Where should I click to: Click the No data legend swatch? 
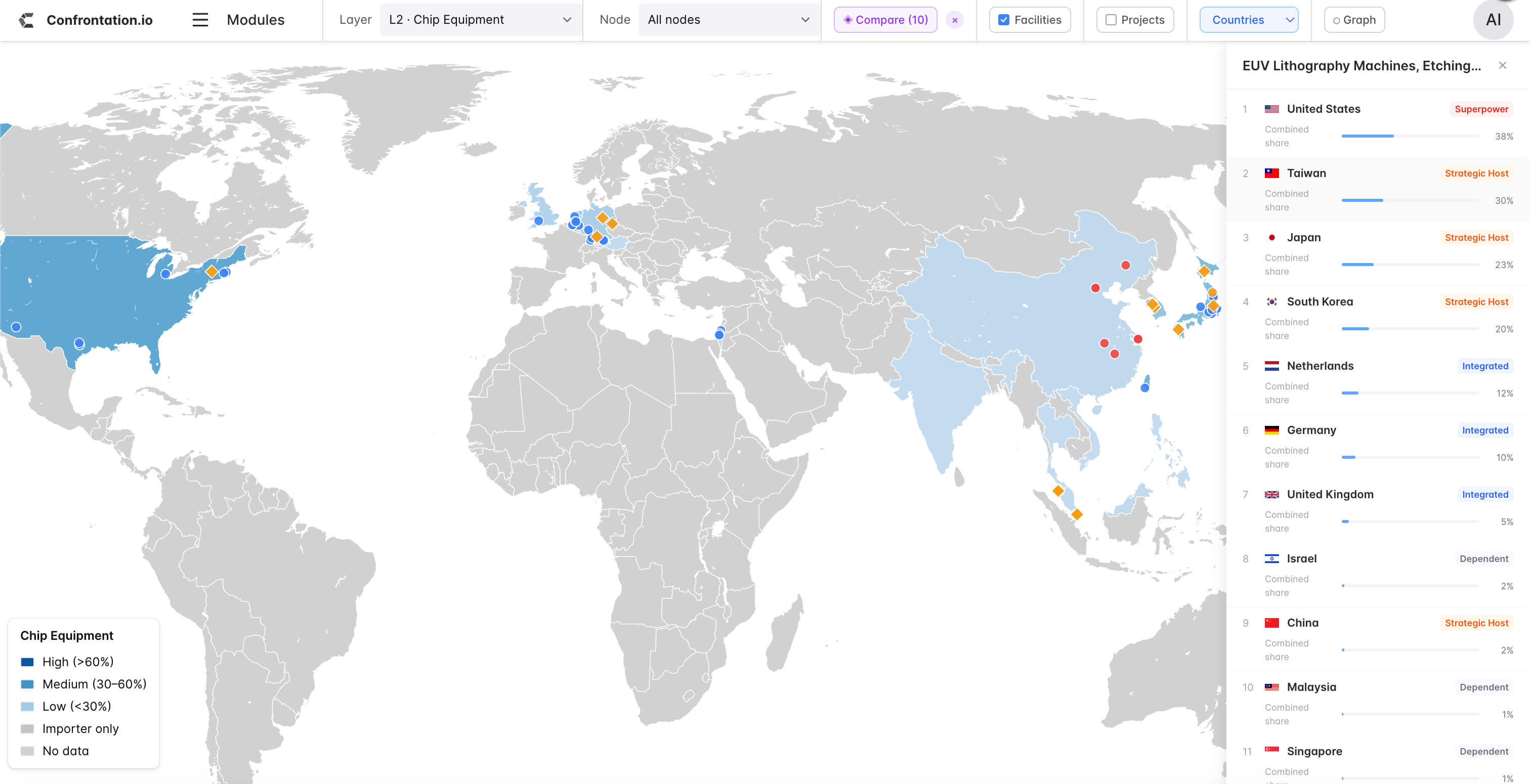click(27, 751)
